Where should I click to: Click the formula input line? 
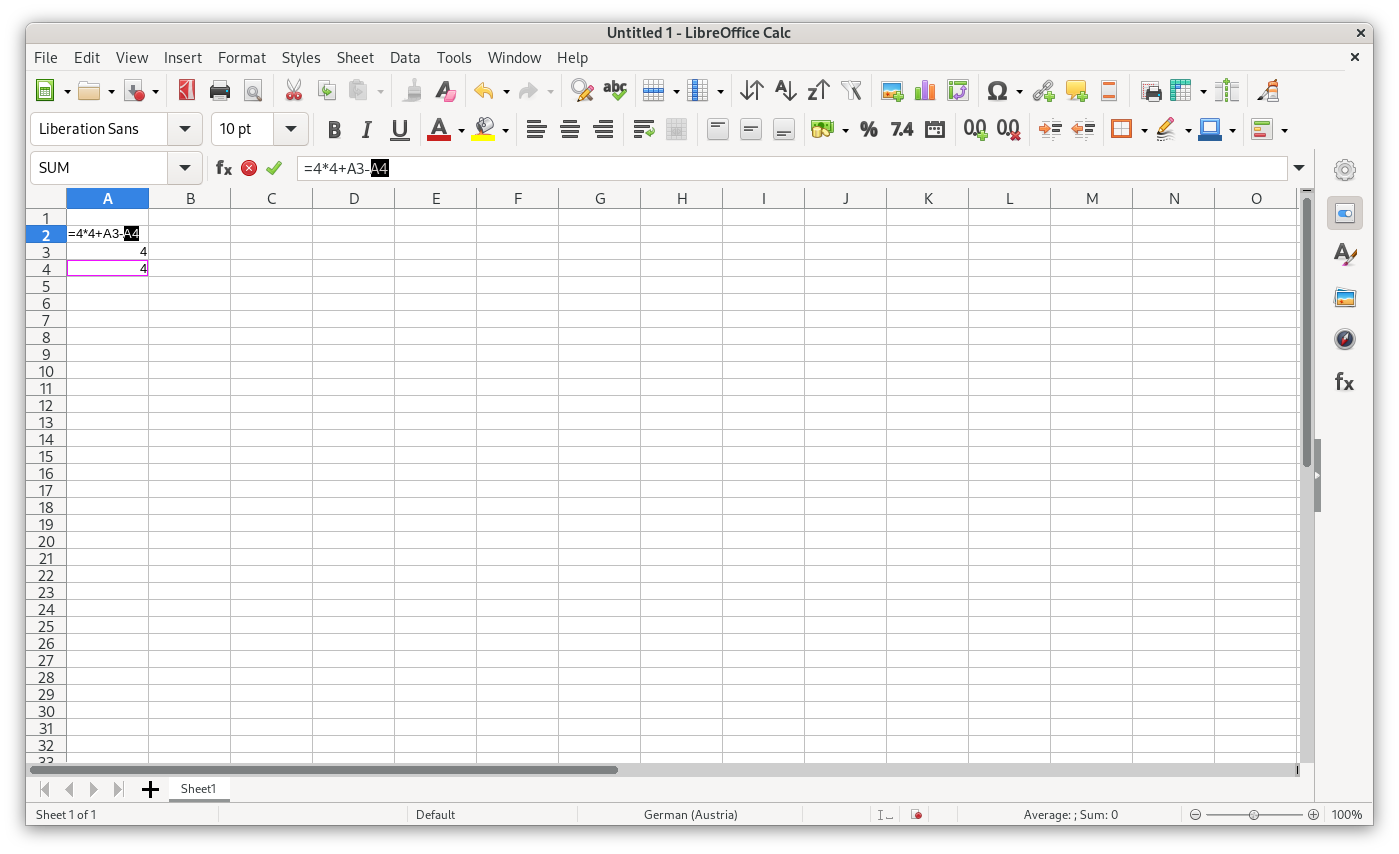click(790, 168)
